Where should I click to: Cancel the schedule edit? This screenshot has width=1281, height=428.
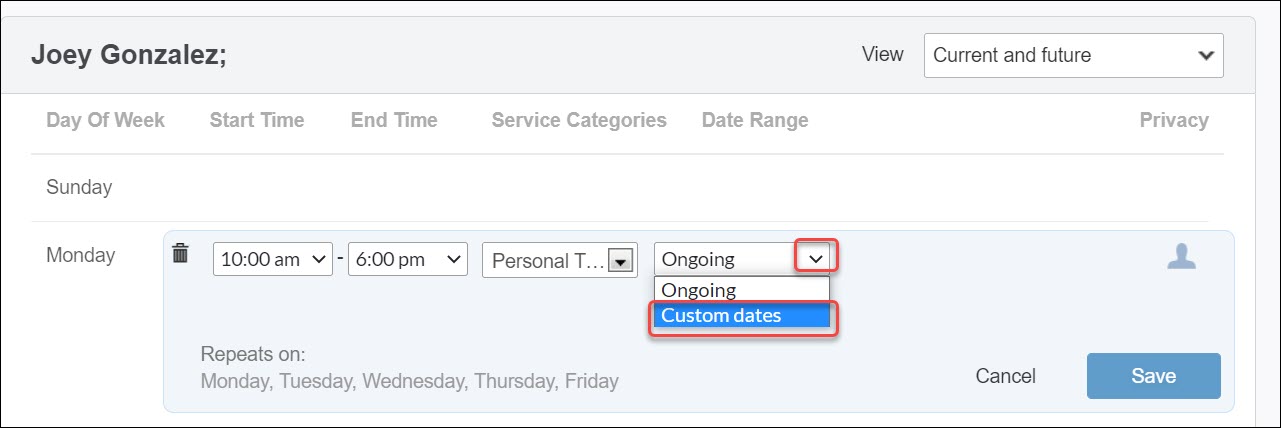1005,376
